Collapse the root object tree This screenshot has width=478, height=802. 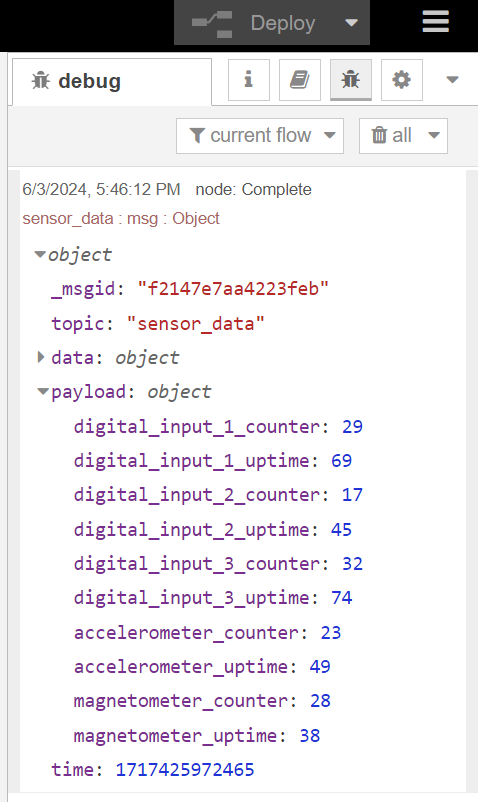[x=40, y=254]
